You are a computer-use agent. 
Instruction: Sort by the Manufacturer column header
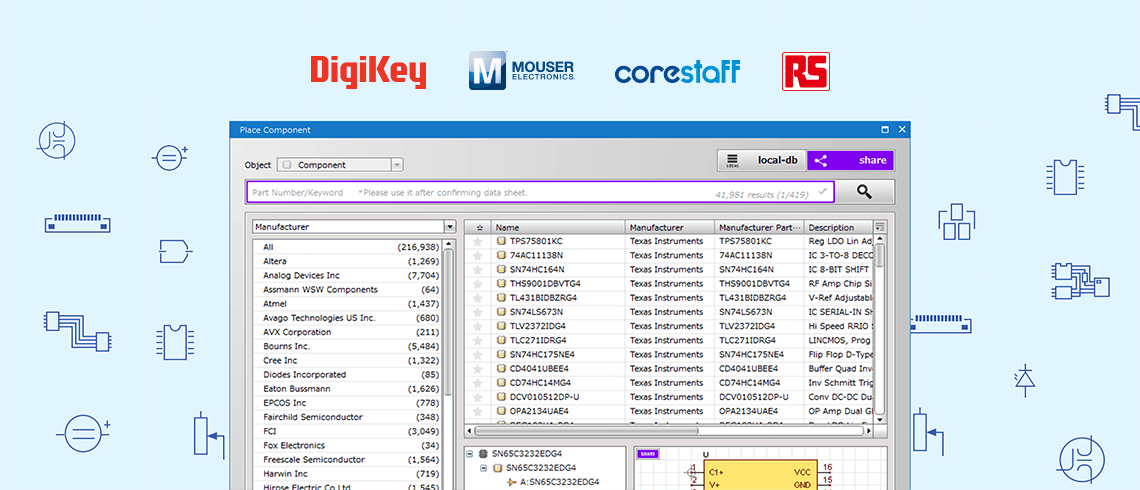tap(670, 228)
